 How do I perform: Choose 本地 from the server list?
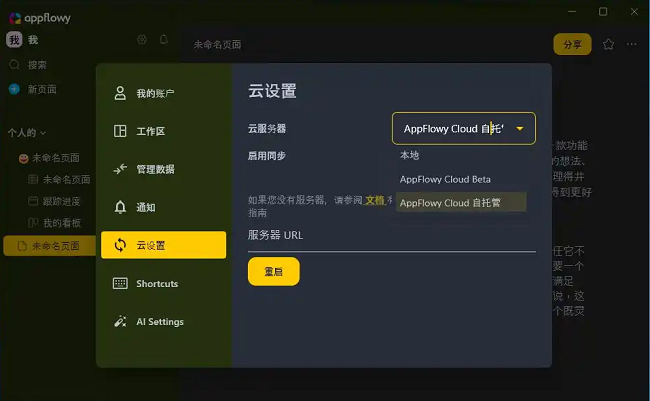[x=461, y=156]
